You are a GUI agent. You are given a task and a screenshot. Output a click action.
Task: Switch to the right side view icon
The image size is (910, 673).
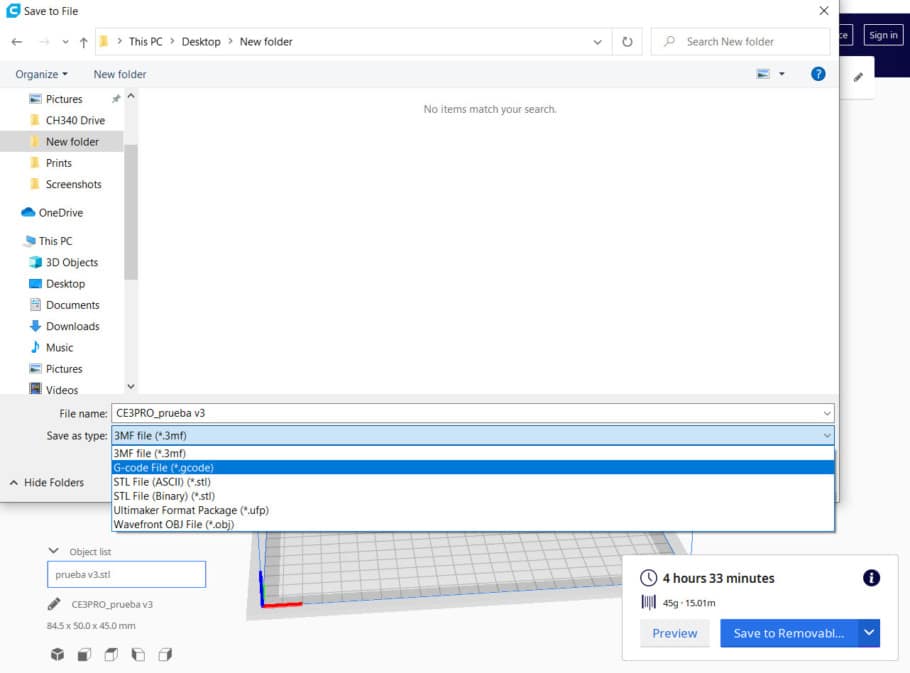click(165, 654)
